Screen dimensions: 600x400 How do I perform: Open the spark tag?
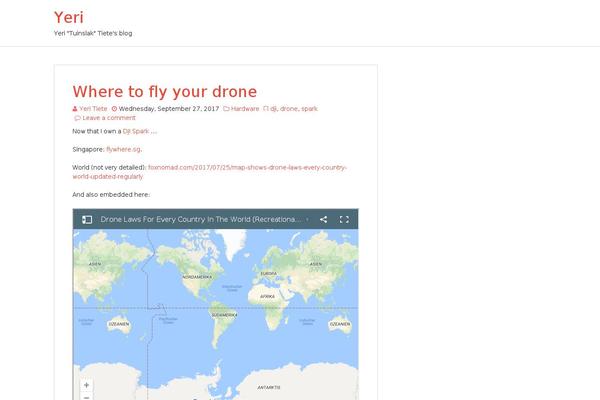309,109
